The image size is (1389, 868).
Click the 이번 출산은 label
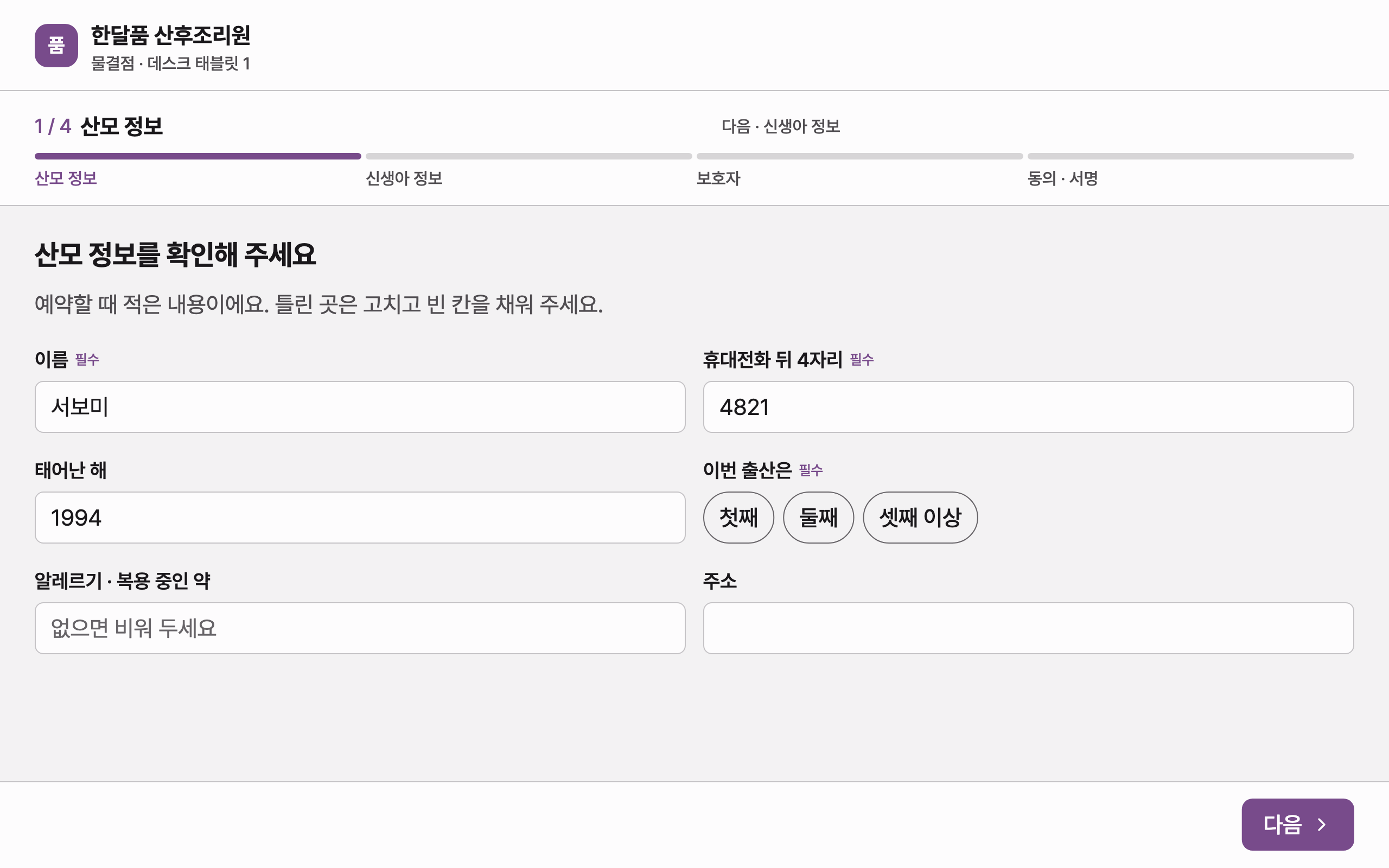tap(747, 470)
